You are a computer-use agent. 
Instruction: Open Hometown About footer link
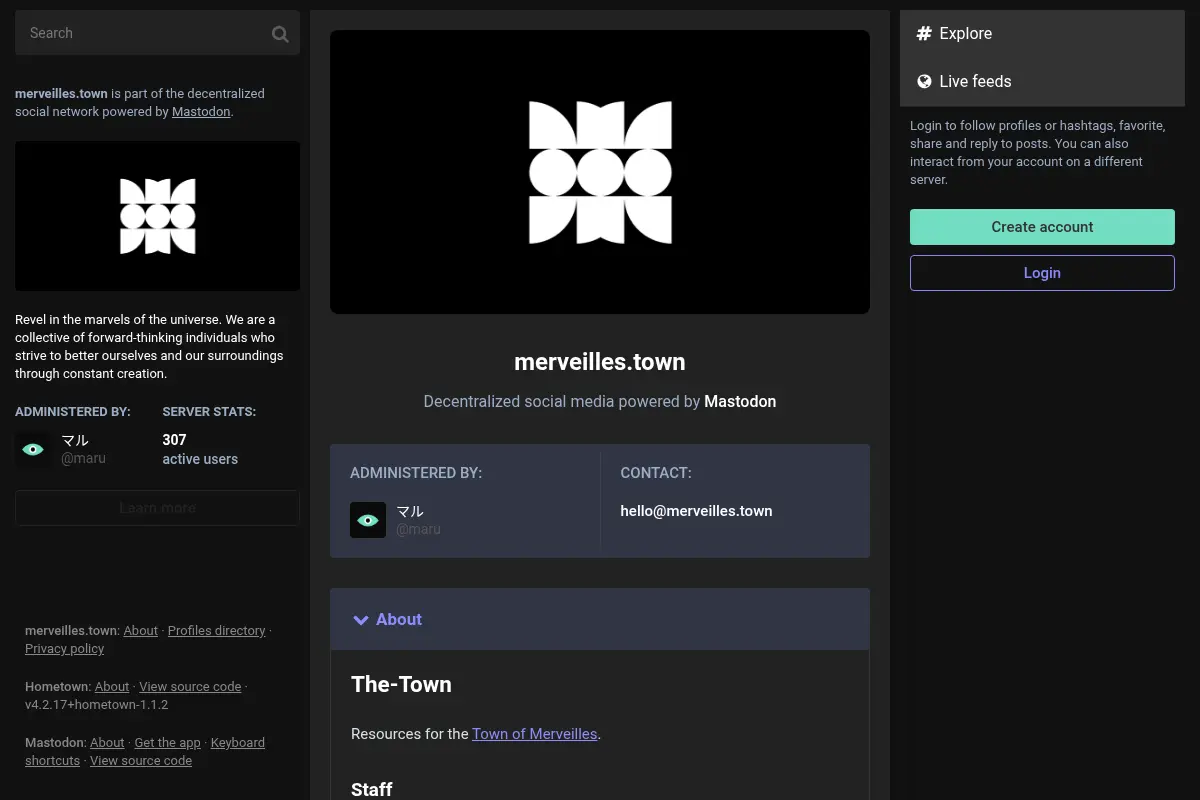[x=112, y=687]
